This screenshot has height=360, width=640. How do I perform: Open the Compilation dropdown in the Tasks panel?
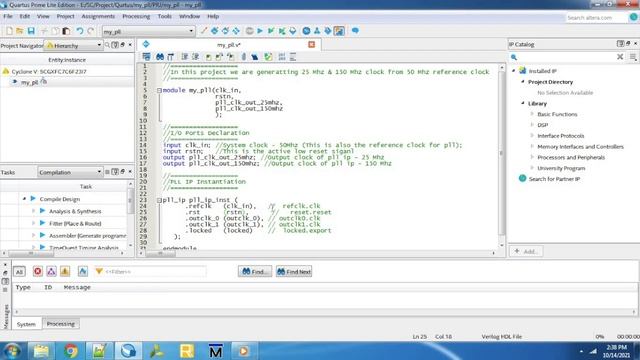[x=70, y=172]
